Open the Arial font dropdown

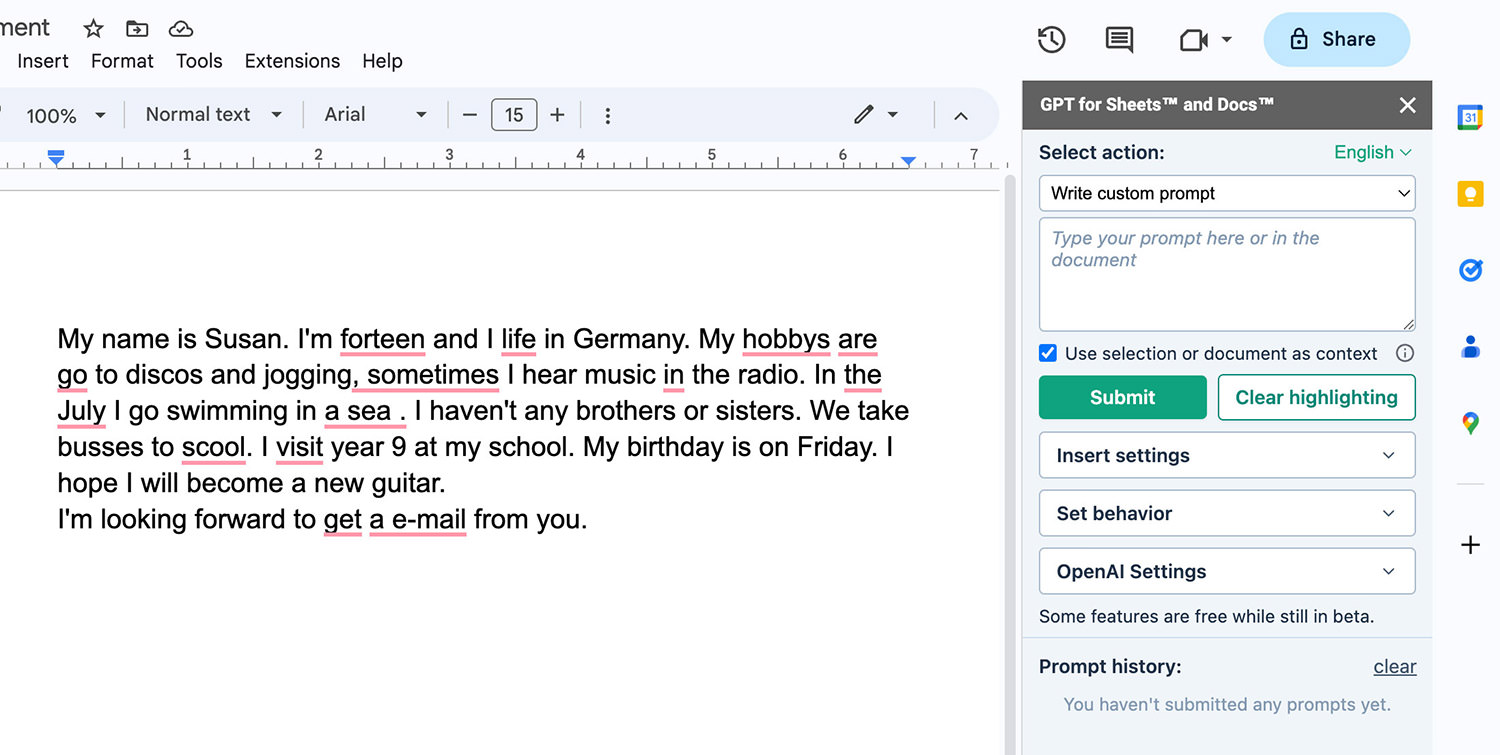pyautogui.click(x=375, y=115)
